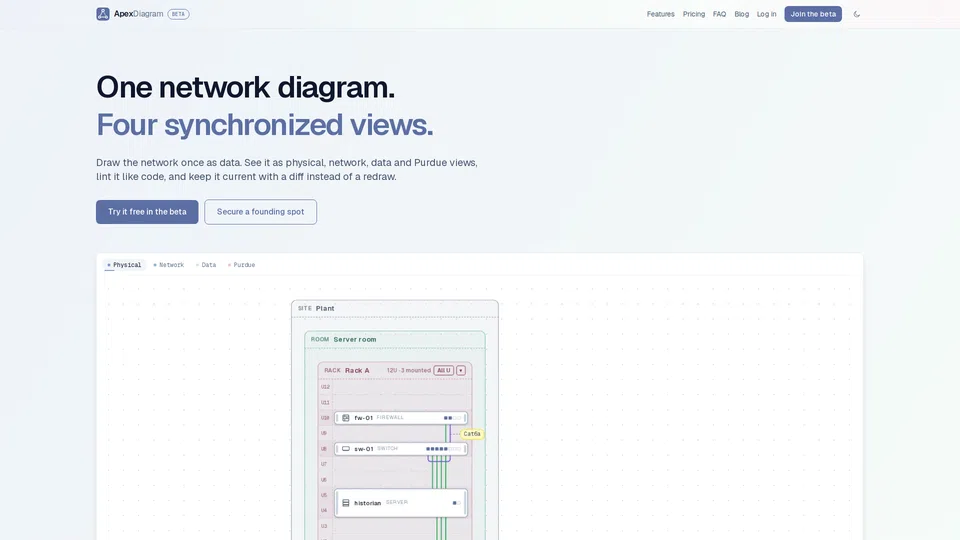Image resolution: width=960 pixels, height=540 pixels.
Task: Click the U11 rack unit label
Action: (x=325, y=402)
